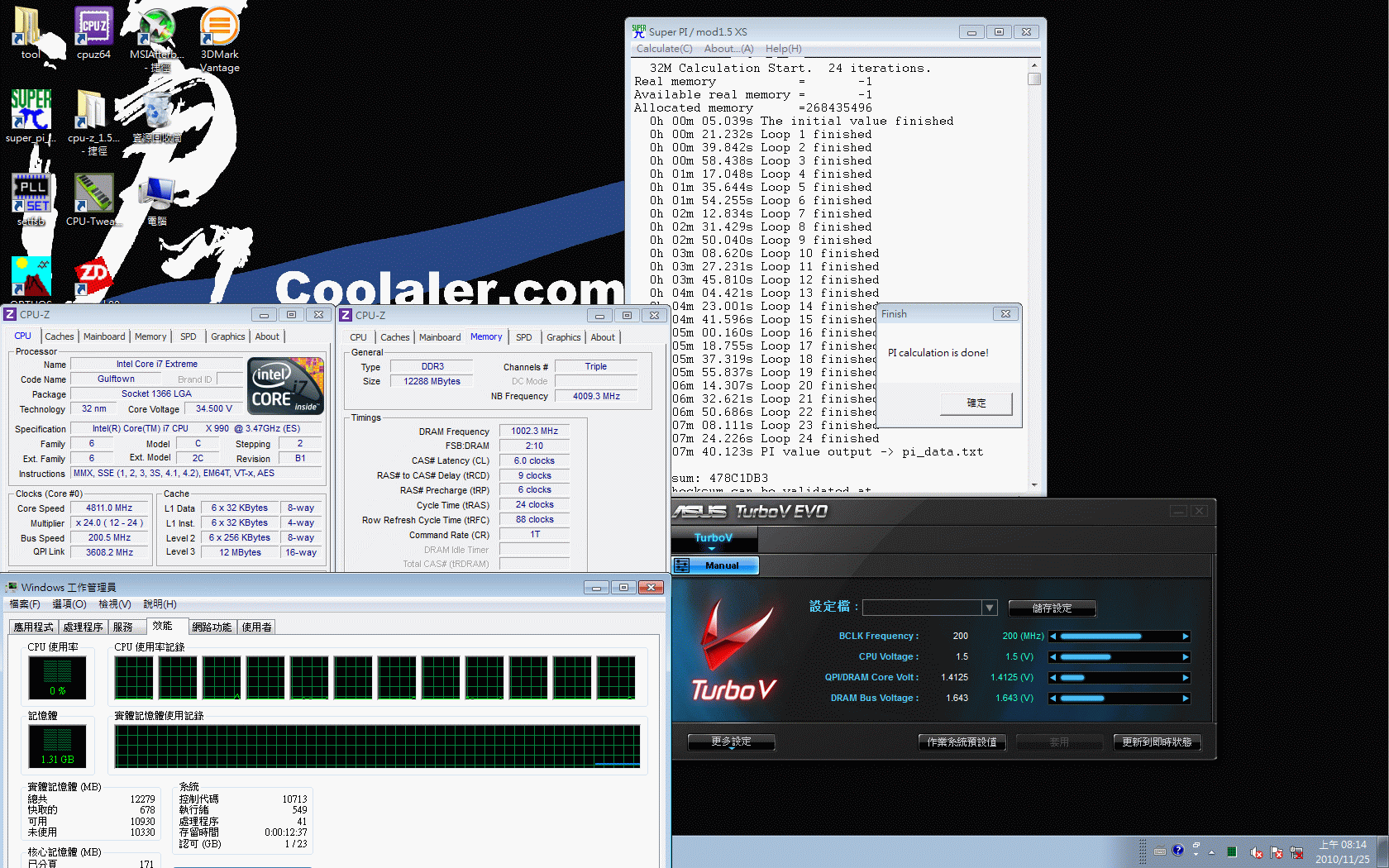Open the Recycle Bin (資源回收筒) icon
The image size is (1389, 868).
pyautogui.click(x=157, y=117)
